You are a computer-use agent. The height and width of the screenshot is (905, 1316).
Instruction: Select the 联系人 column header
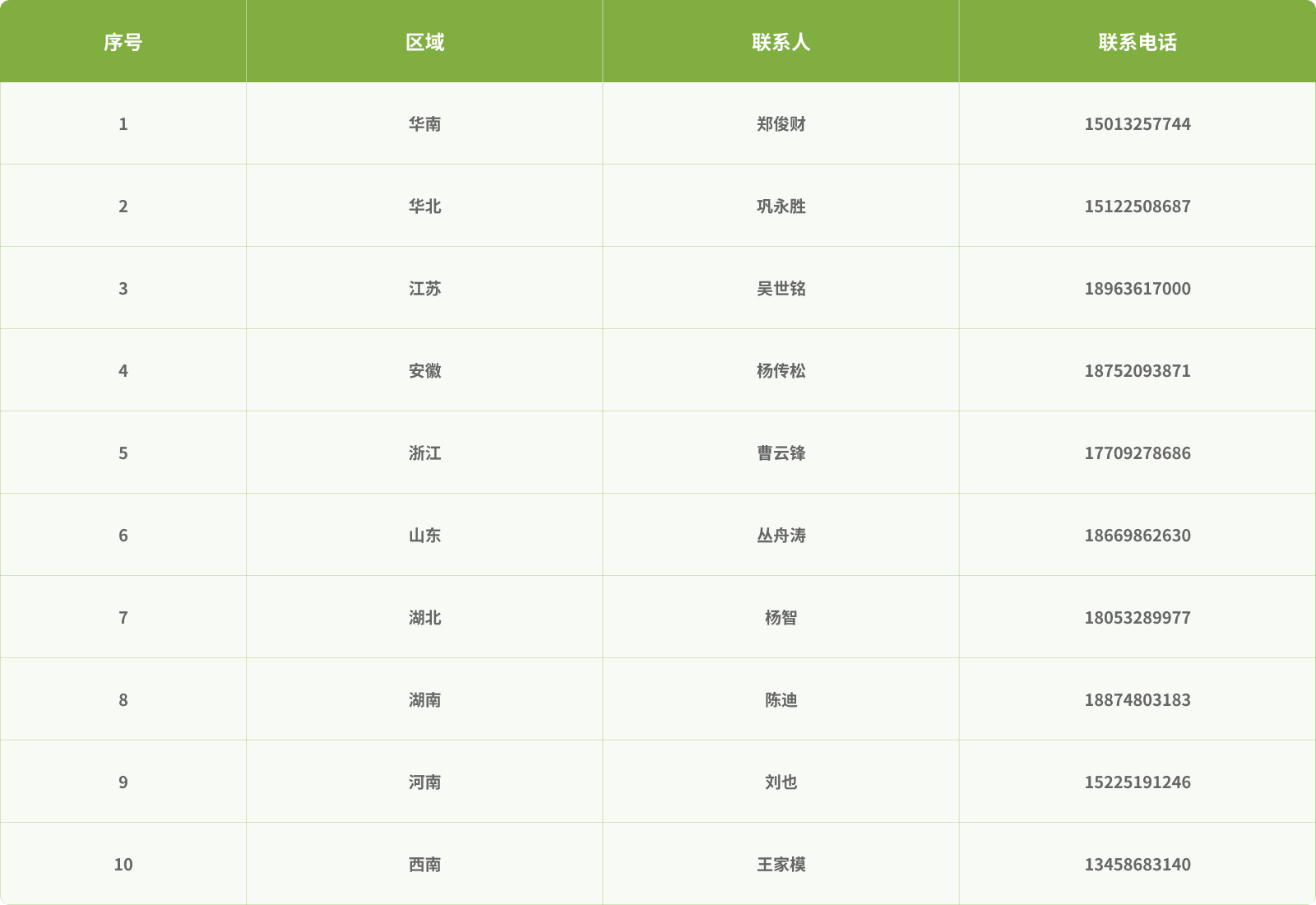pos(781,42)
